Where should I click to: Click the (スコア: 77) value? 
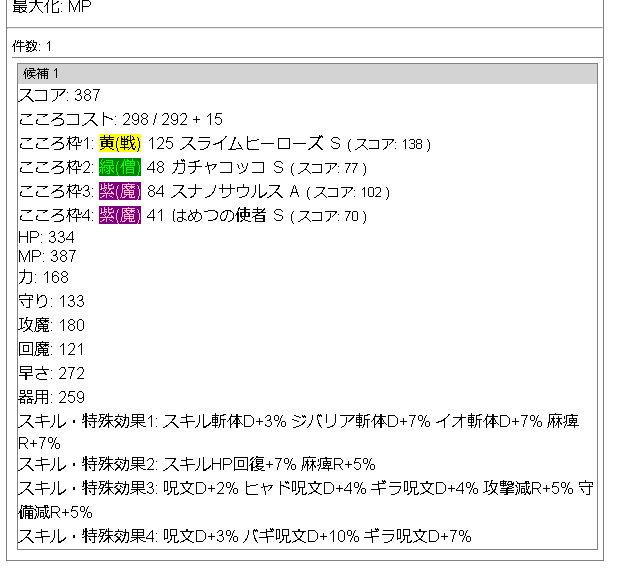pyautogui.click(x=329, y=168)
